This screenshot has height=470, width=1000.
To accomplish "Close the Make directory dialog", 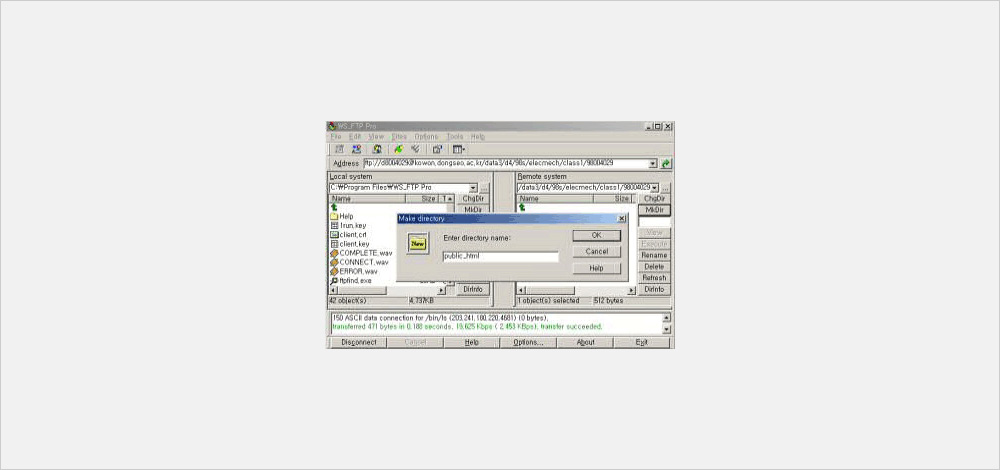I will coord(622,219).
